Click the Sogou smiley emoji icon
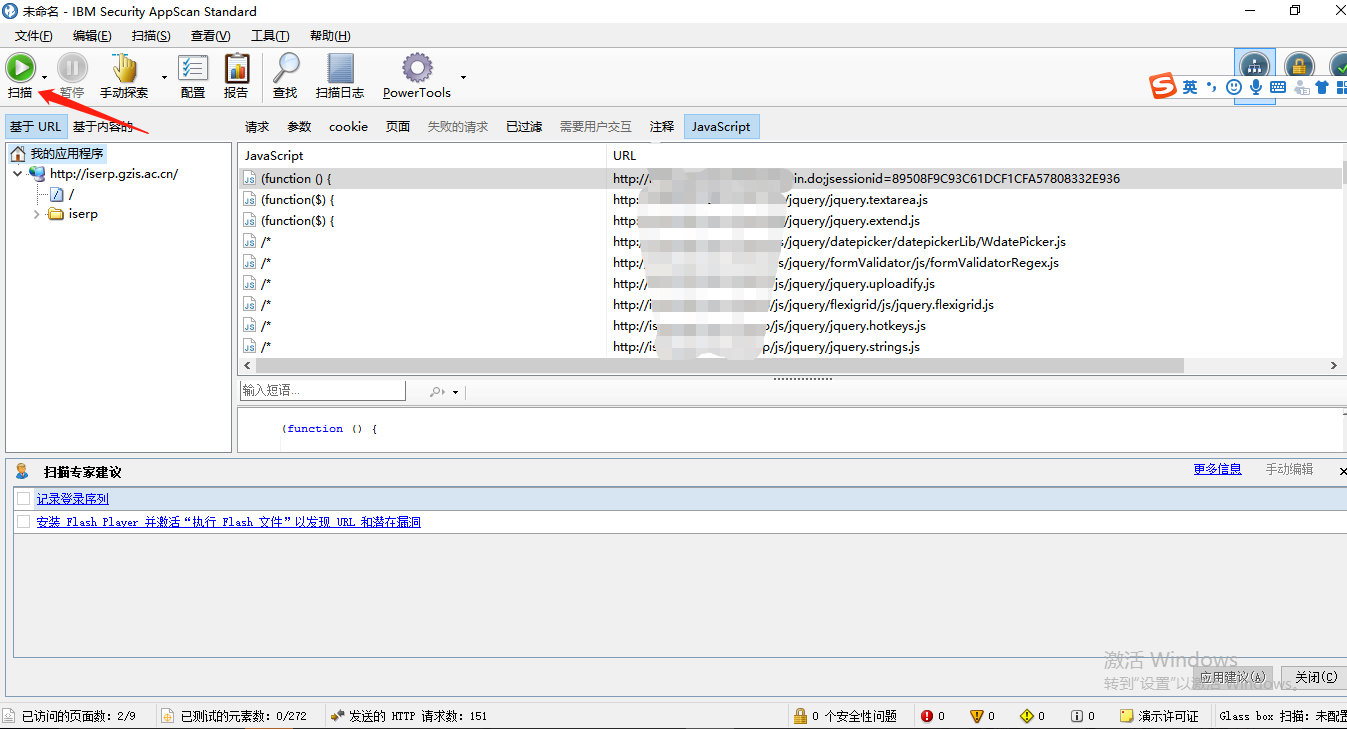 coord(1234,87)
